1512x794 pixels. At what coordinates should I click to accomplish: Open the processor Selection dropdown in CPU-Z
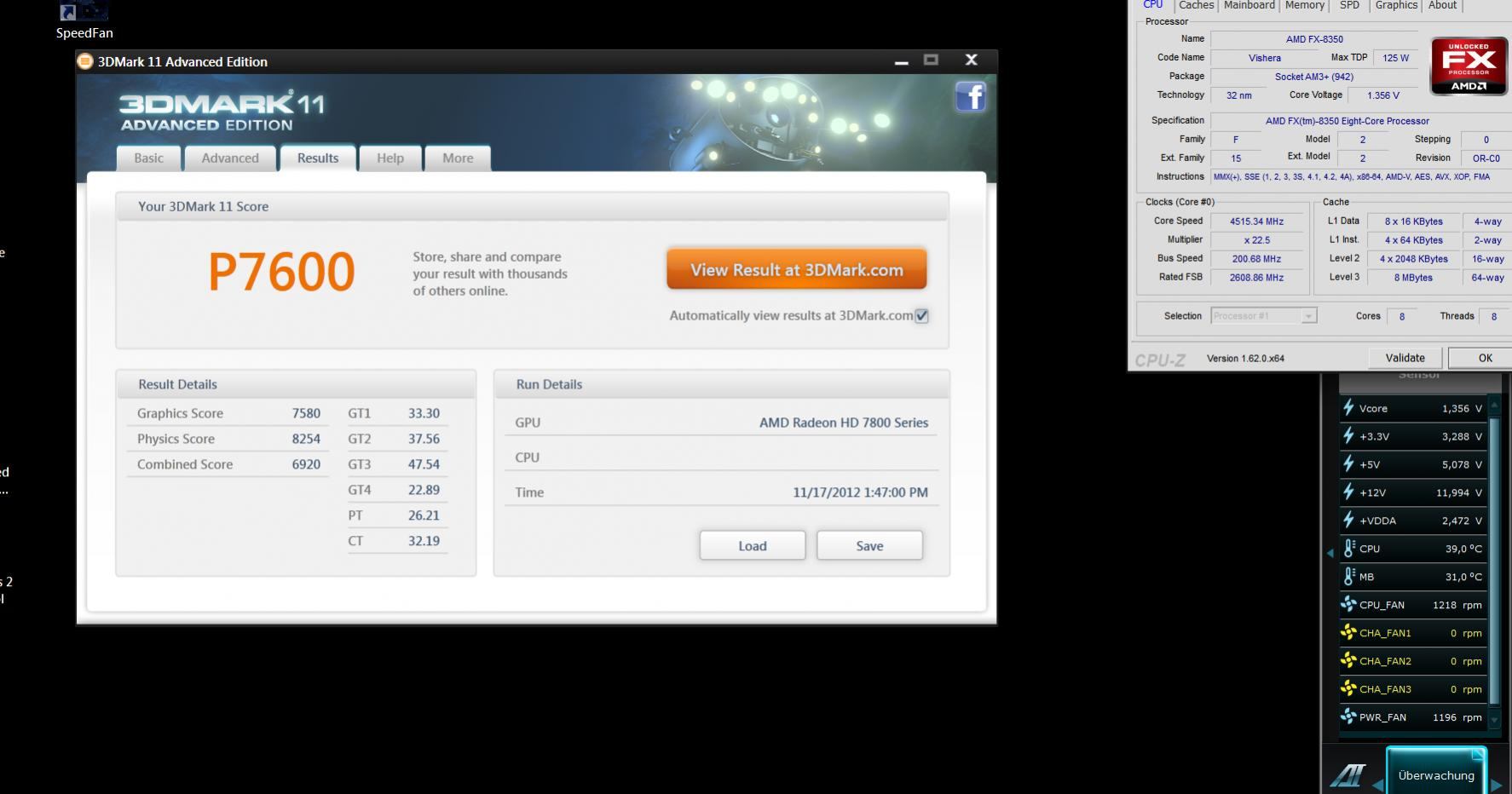coord(1264,316)
